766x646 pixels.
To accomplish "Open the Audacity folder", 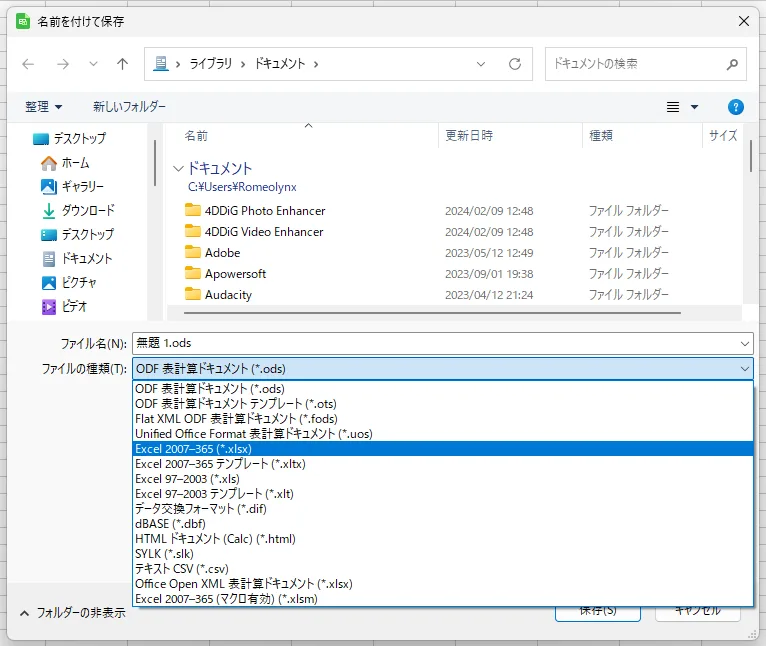I will tap(228, 295).
